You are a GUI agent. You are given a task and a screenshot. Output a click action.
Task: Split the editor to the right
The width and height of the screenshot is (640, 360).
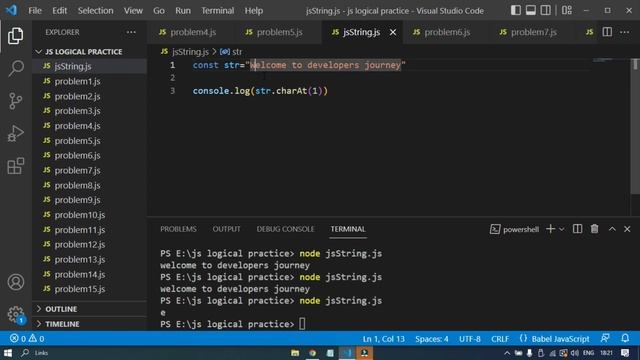coord(607,32)
